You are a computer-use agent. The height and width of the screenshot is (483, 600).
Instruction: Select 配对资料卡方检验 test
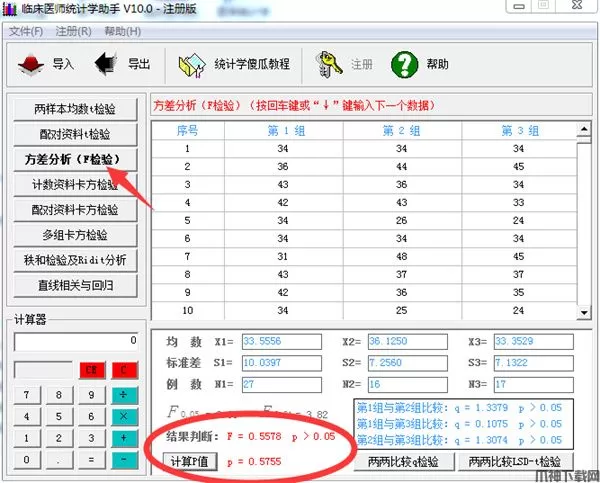point(75,210)
